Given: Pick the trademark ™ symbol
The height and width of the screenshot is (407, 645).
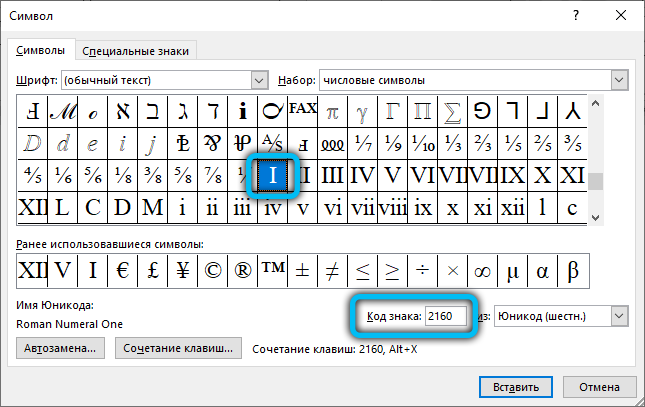Looking at the screenshot, I should coord(272,269).
